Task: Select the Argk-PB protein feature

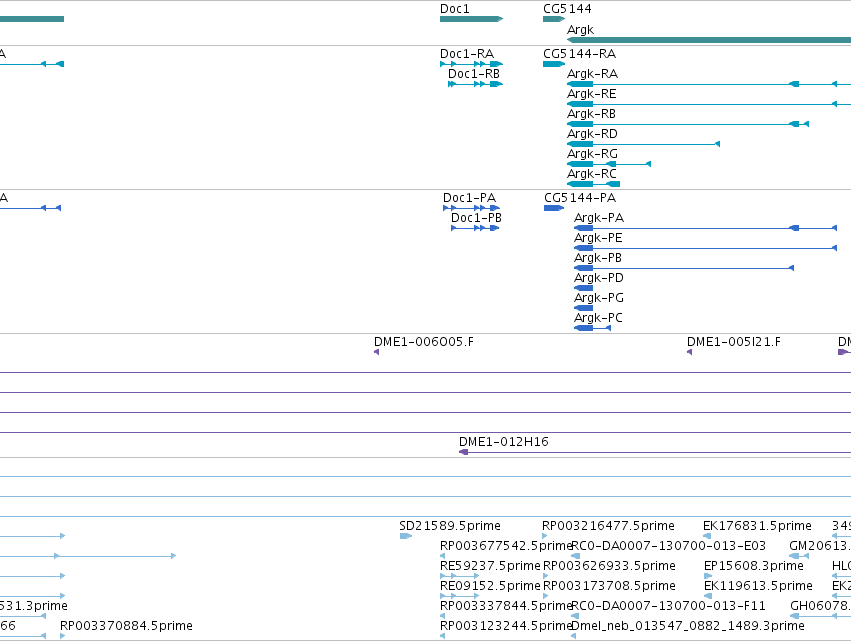Action: (684, 268)
